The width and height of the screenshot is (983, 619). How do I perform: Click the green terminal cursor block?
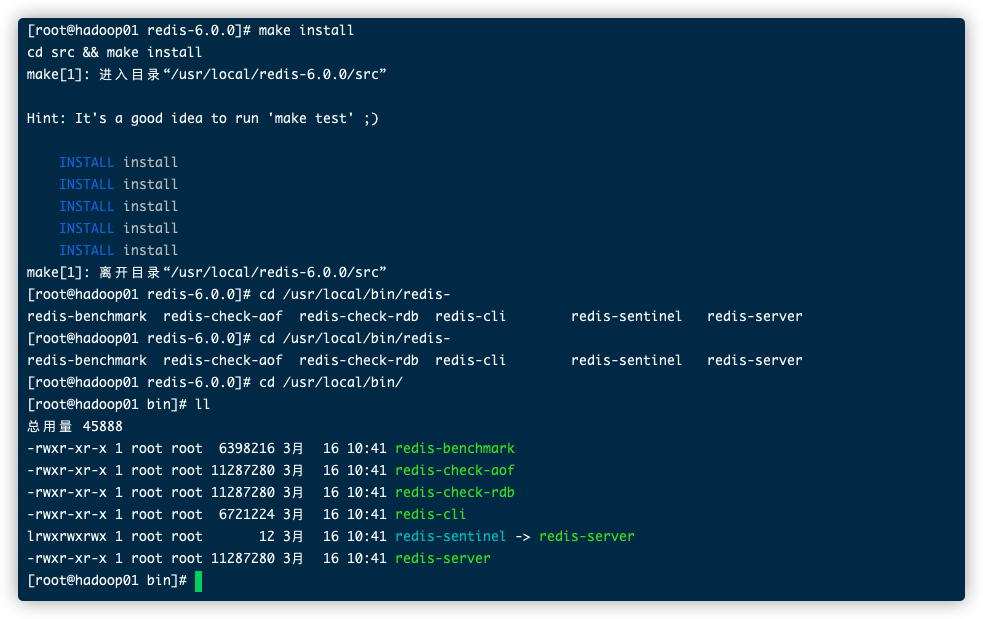(x=198, y=581)
